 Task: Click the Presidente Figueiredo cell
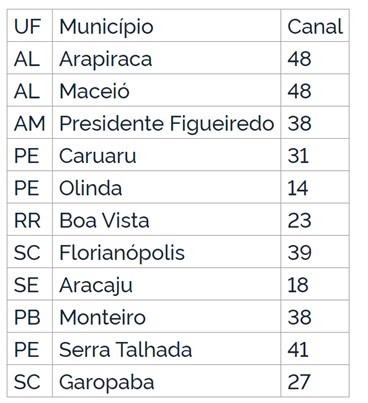166,123
